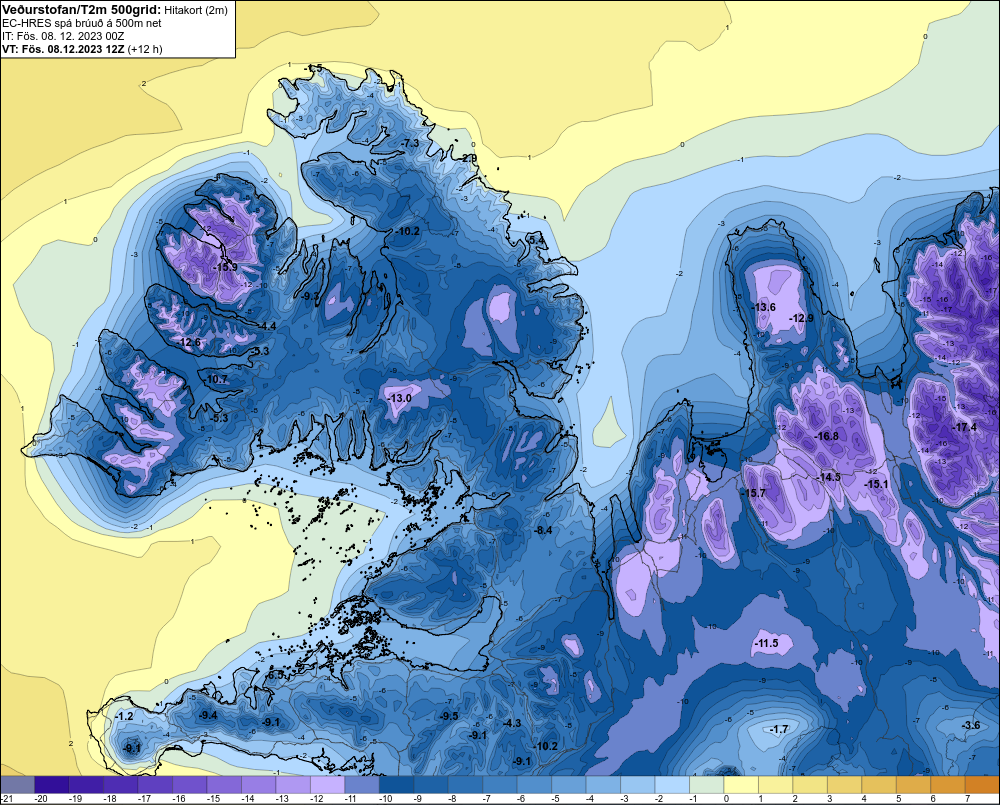
Task: Select the -12.6 temperature label
Action: coord(189,342)
